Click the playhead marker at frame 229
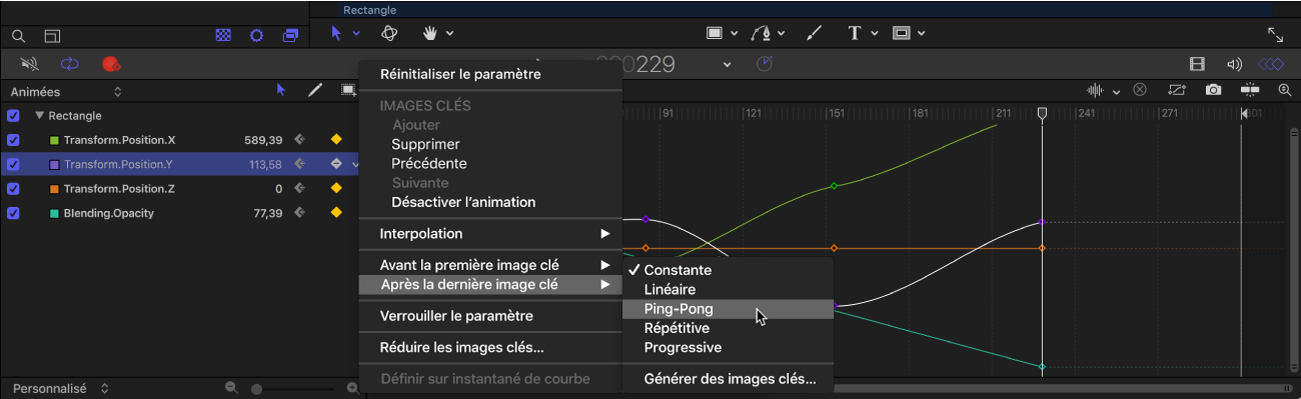1301x399 pixels. tap(1042, 115)
